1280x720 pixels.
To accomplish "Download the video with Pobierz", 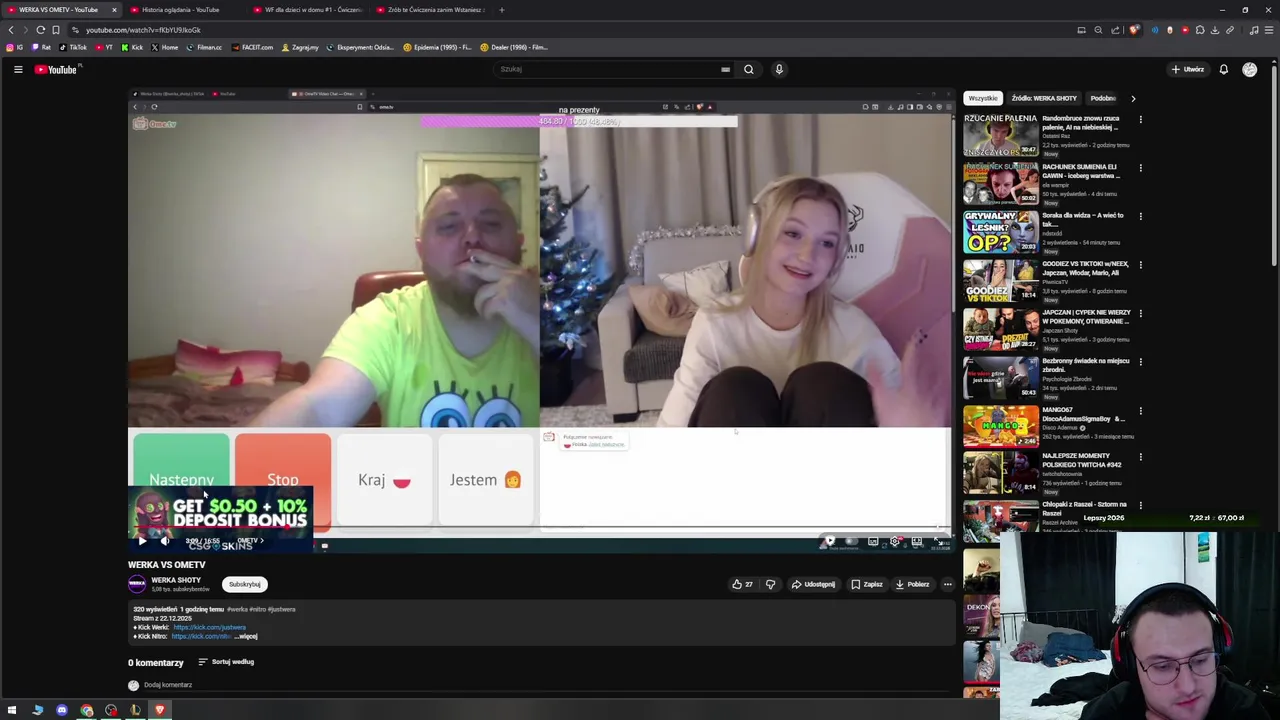I will pos(912,584).
